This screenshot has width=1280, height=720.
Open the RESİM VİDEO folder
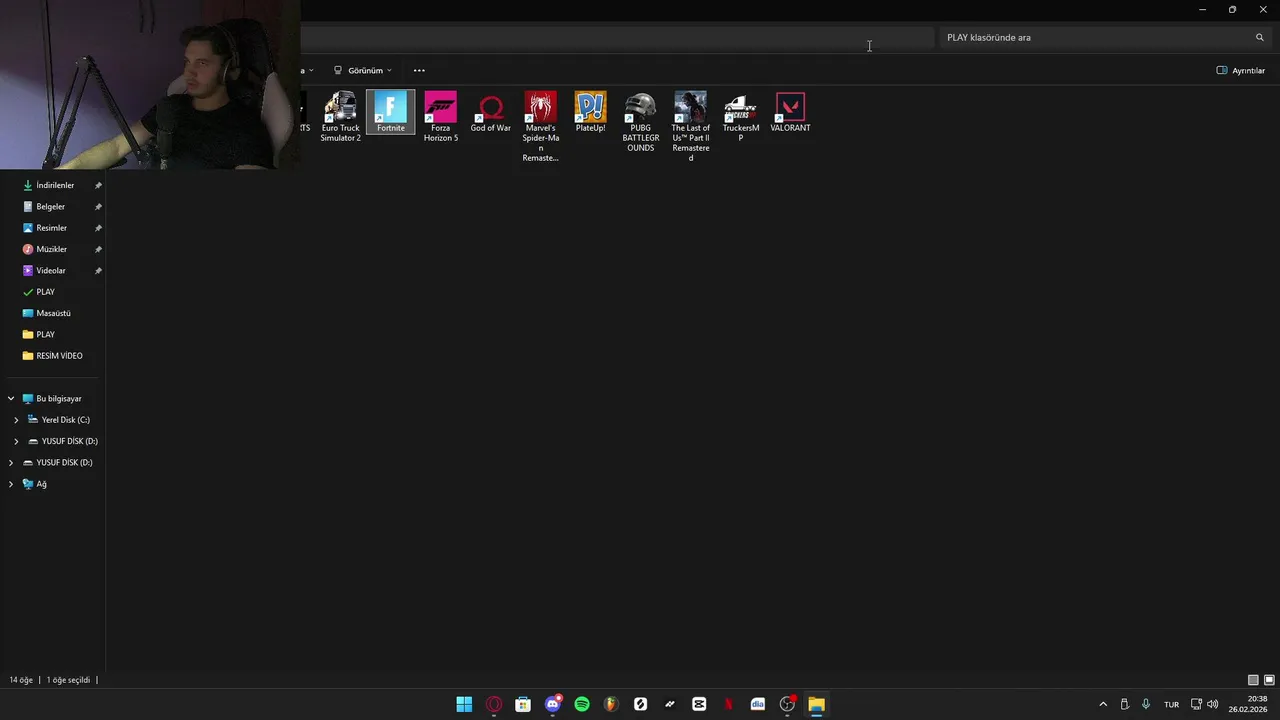coord(55,356)
